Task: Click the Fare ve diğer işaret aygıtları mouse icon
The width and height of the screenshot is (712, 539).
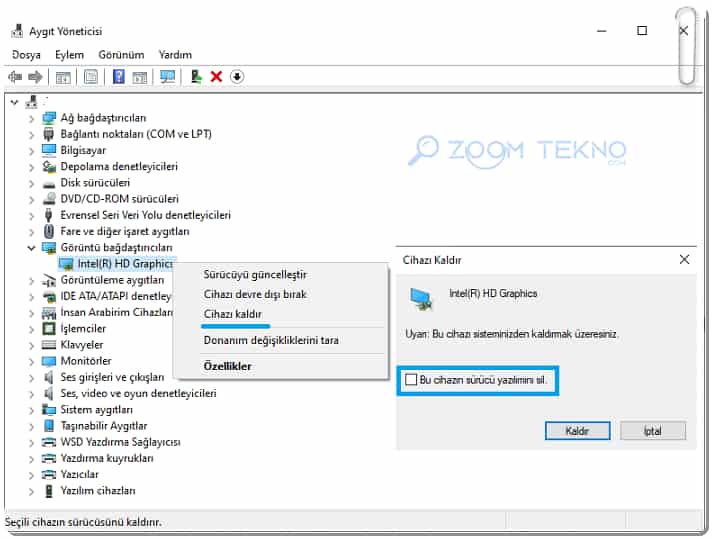Action: pos(49,232)
